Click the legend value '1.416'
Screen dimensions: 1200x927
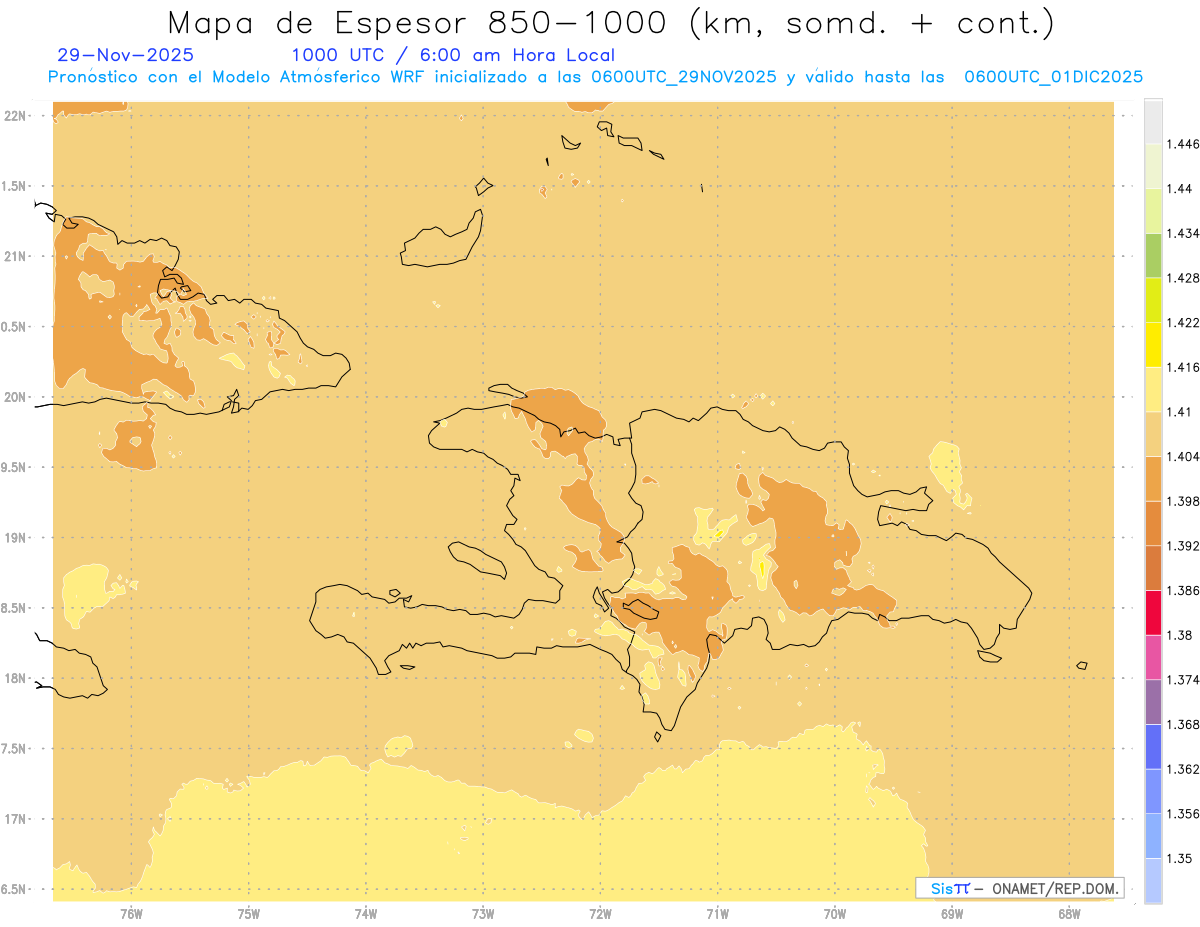point(1183,367)
